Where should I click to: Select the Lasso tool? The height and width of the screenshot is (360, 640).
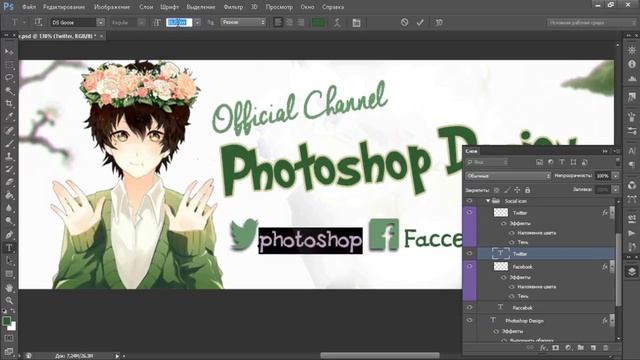9,78
